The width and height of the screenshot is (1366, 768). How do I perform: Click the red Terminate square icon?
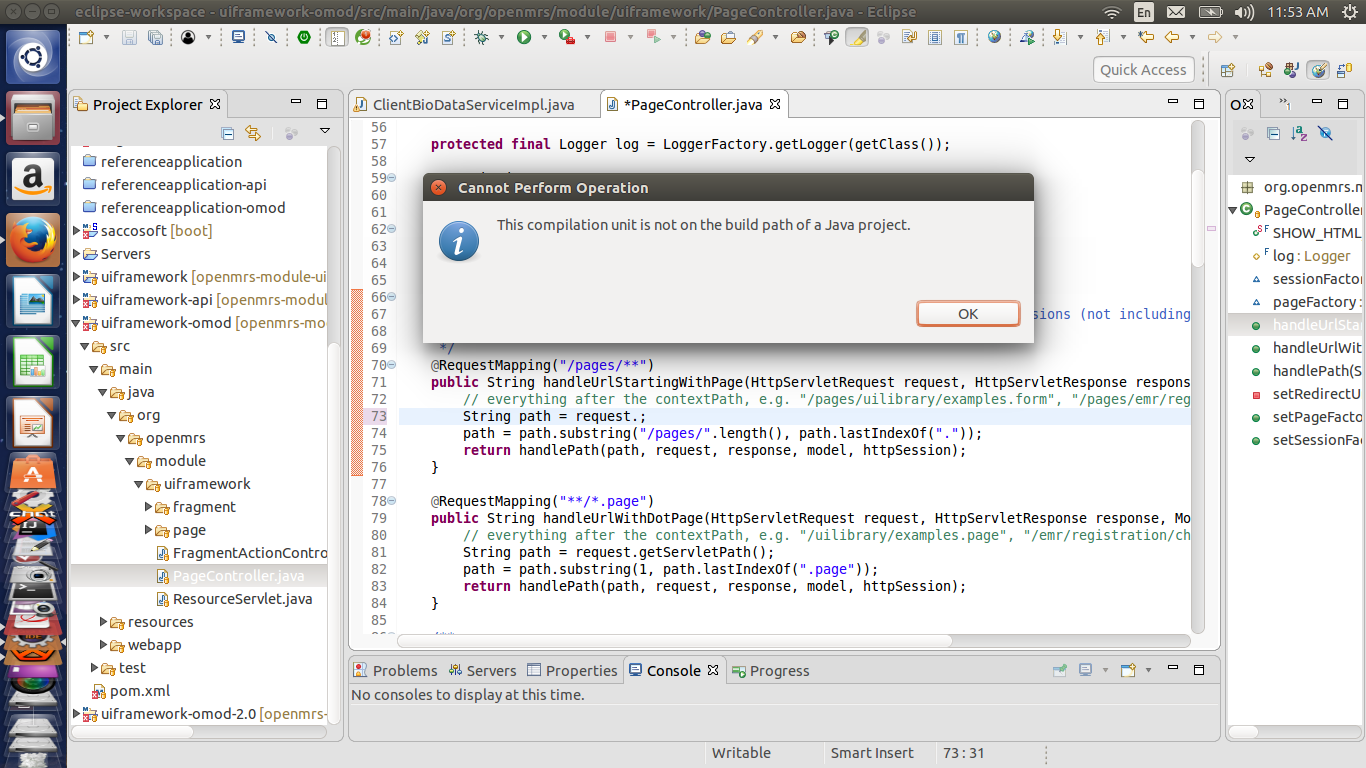pyautogui.click(x=611, y=37)
